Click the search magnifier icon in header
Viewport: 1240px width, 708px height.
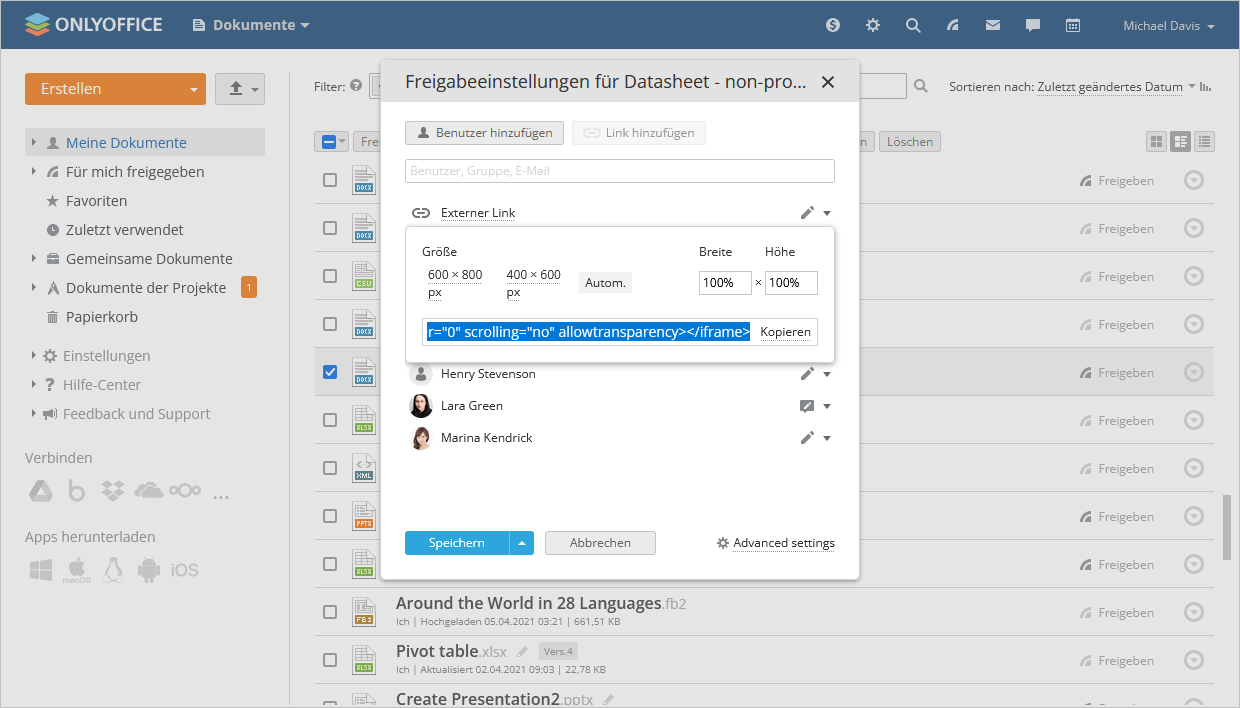[913, 26]
